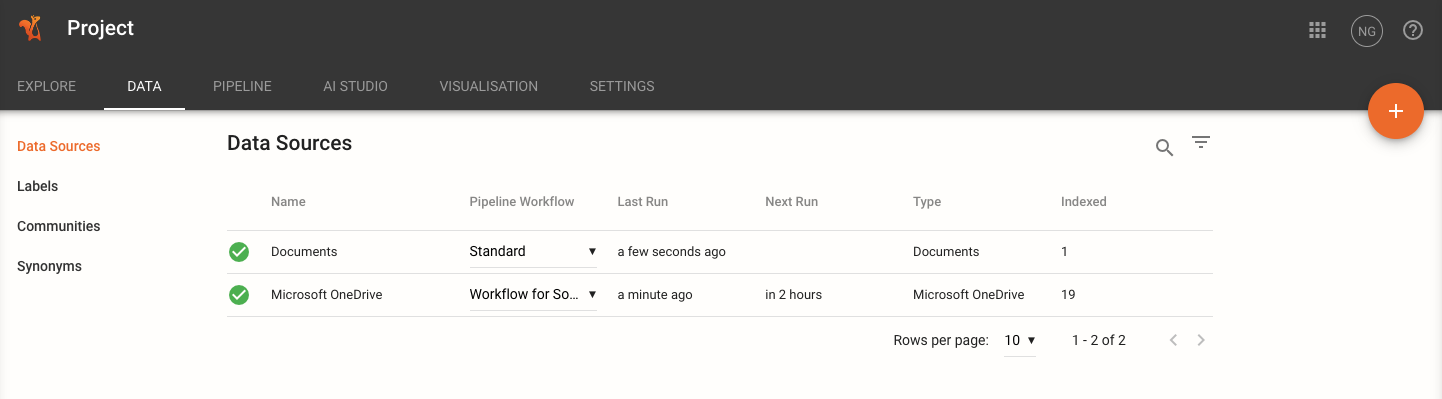
Task: Search data sources with magnifier icon
Action: pyautogui.click(x=1164, y=148)
